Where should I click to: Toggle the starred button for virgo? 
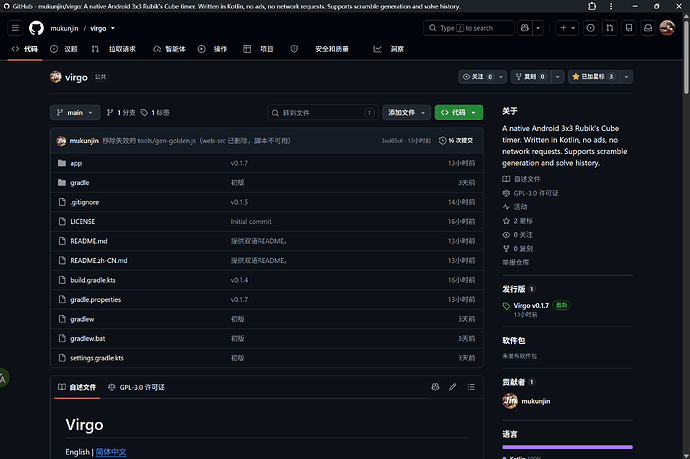click(593, 77)
